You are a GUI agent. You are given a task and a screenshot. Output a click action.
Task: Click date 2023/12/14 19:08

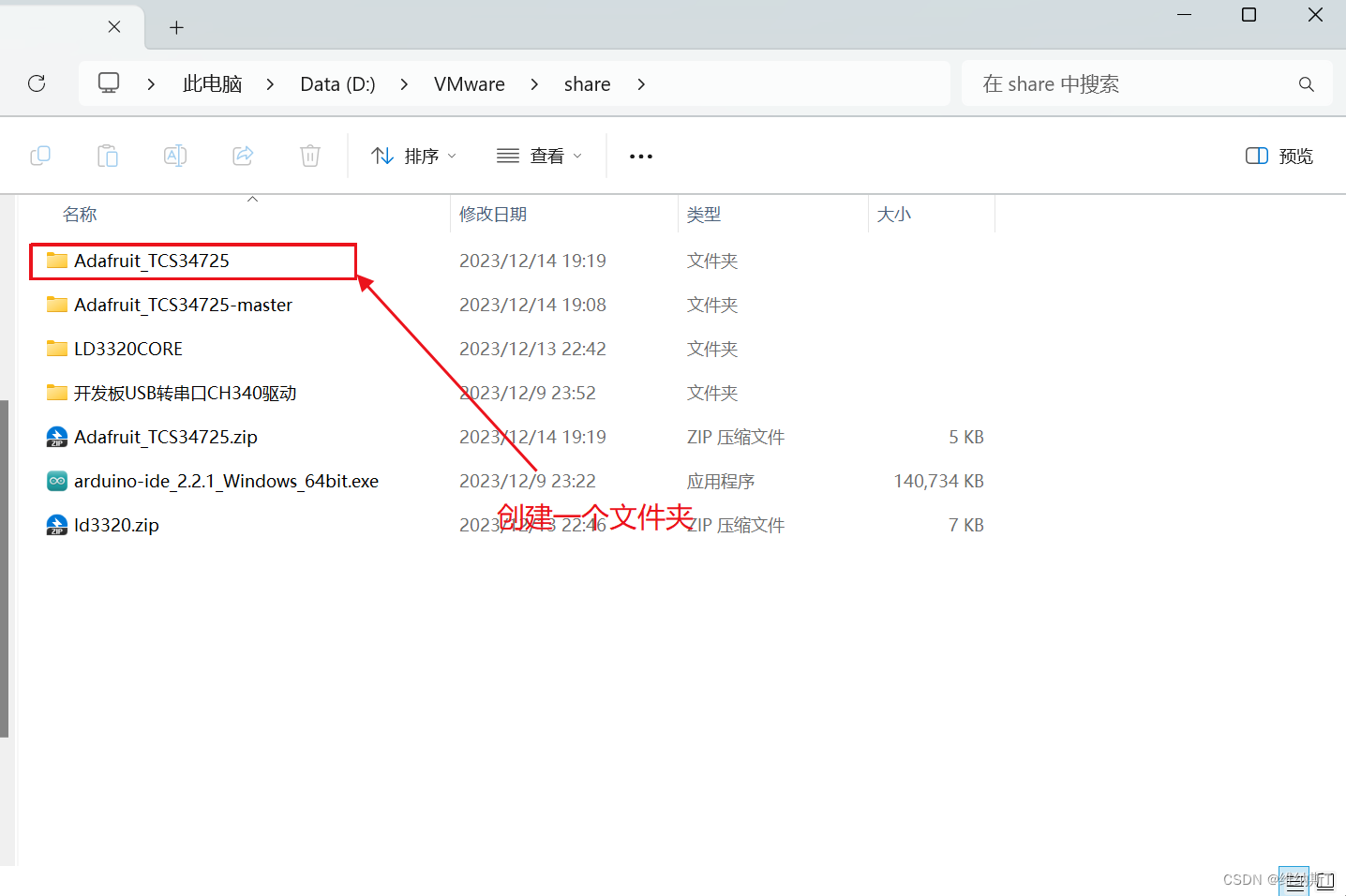click(x=532, y=305)
